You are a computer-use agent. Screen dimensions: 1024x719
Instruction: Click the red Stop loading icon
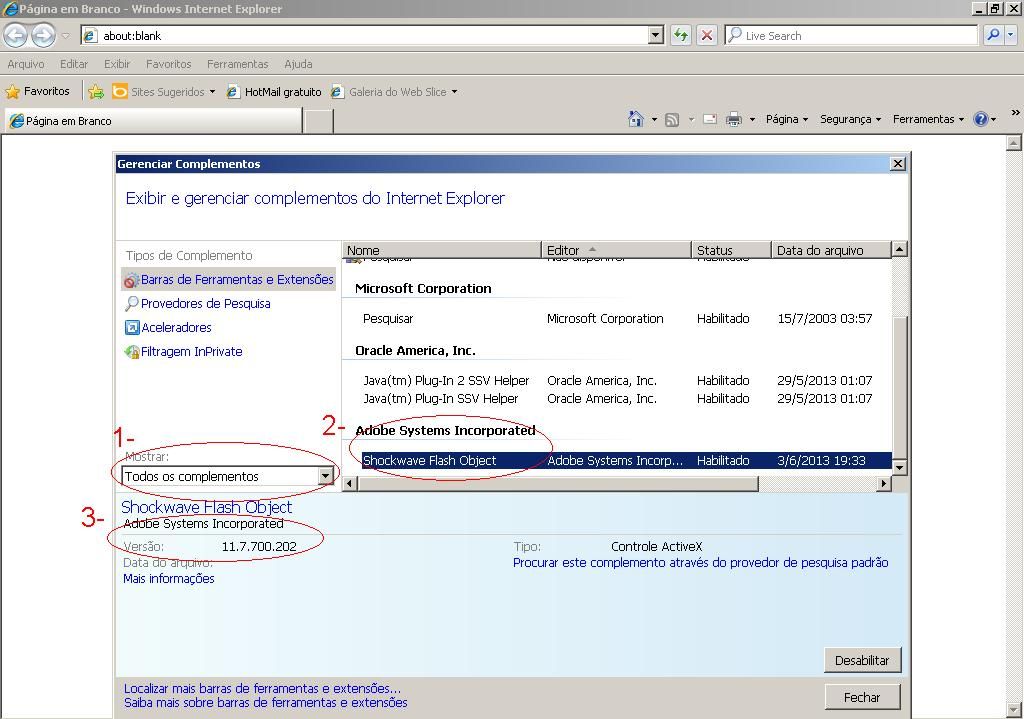[707, 35]
